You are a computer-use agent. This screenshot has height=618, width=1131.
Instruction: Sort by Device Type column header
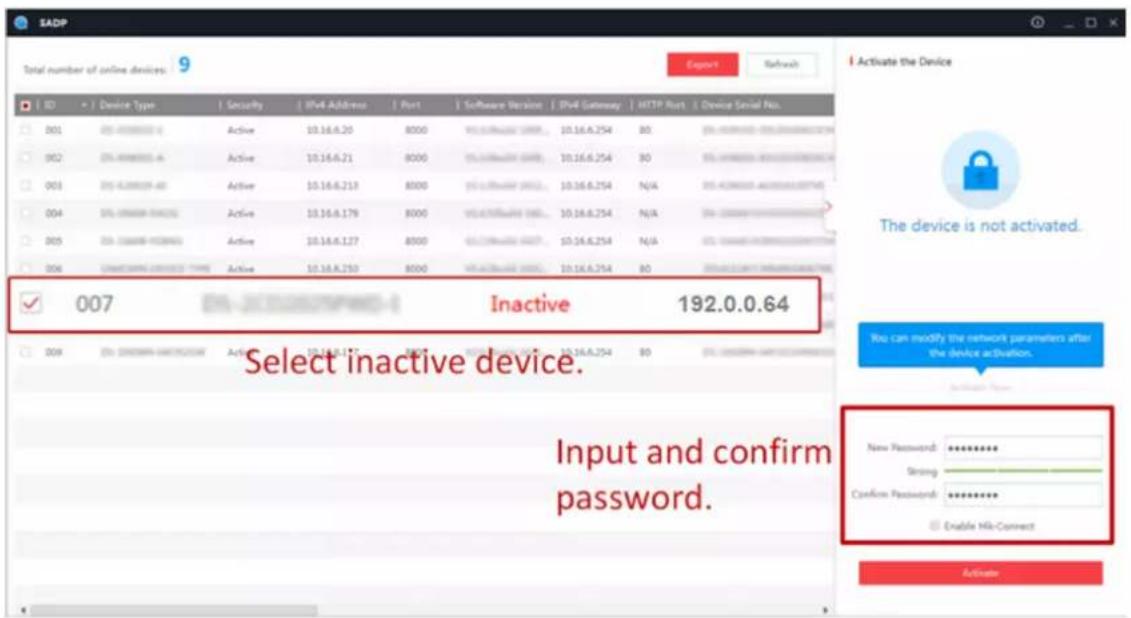(x=127, y=105)
